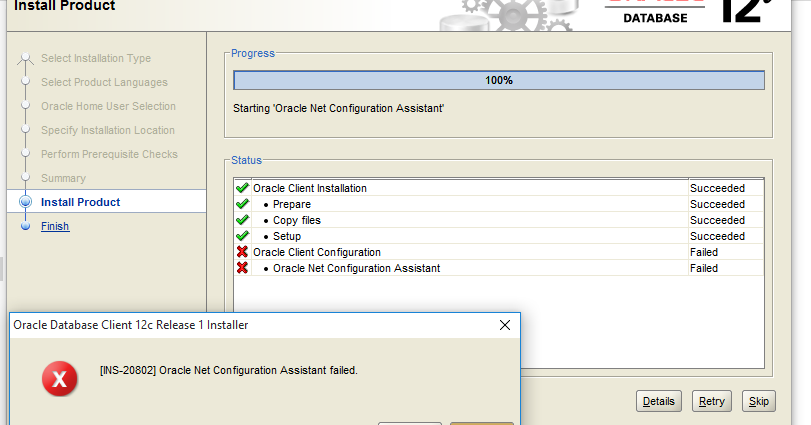
Task: Open the Details button
Action: [x=658, y=401]
